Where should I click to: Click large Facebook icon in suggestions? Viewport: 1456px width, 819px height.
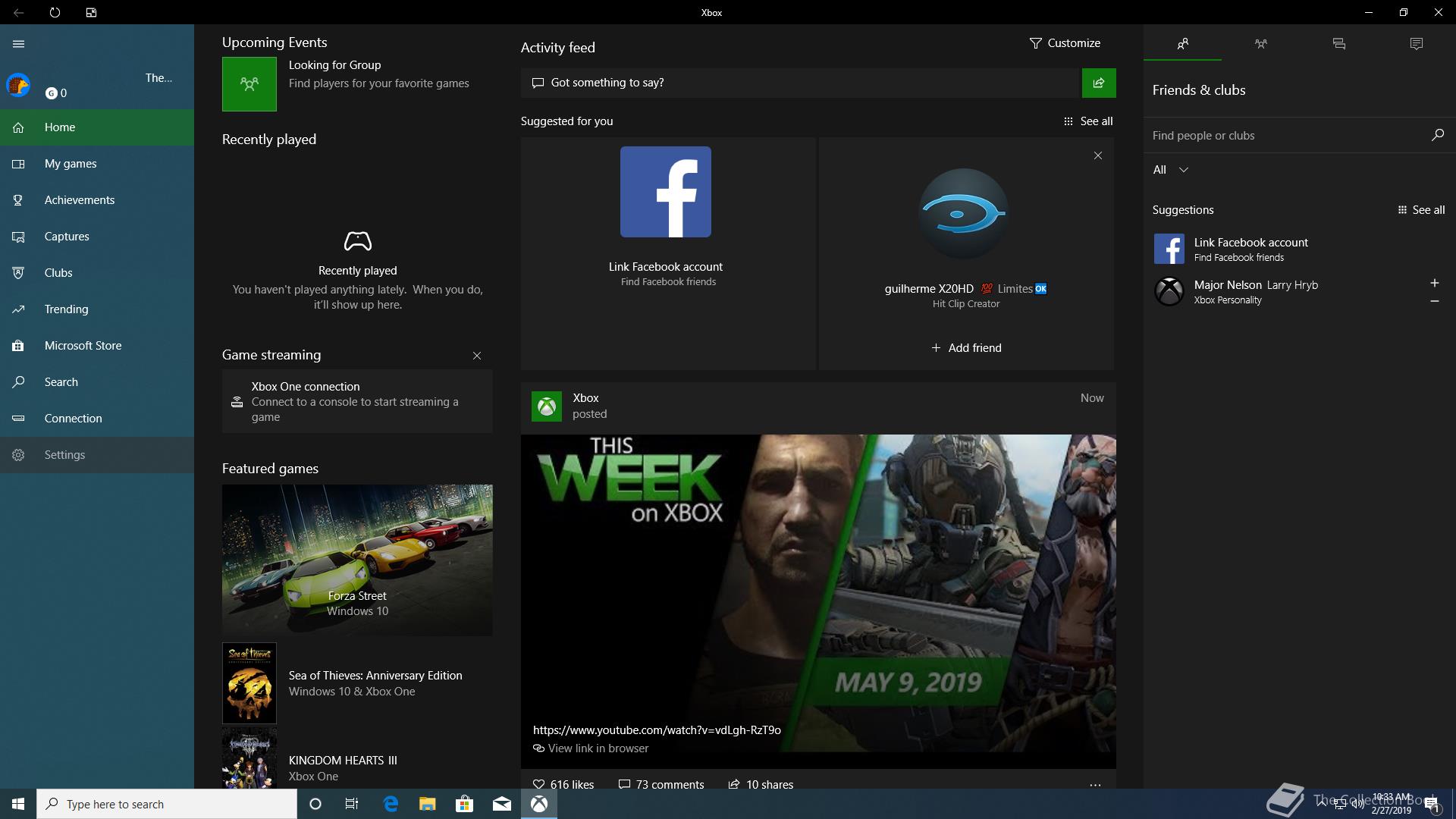[666, 192]
